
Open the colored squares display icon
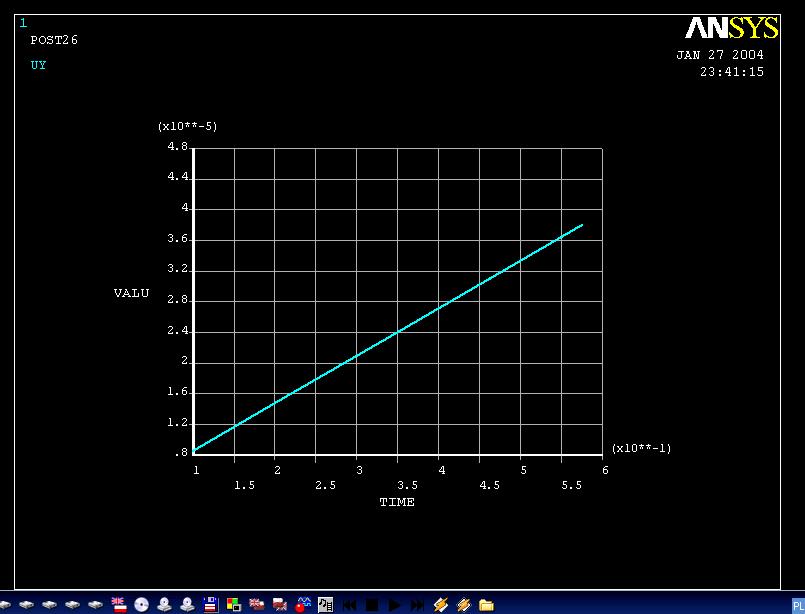[x=234, y=605]
